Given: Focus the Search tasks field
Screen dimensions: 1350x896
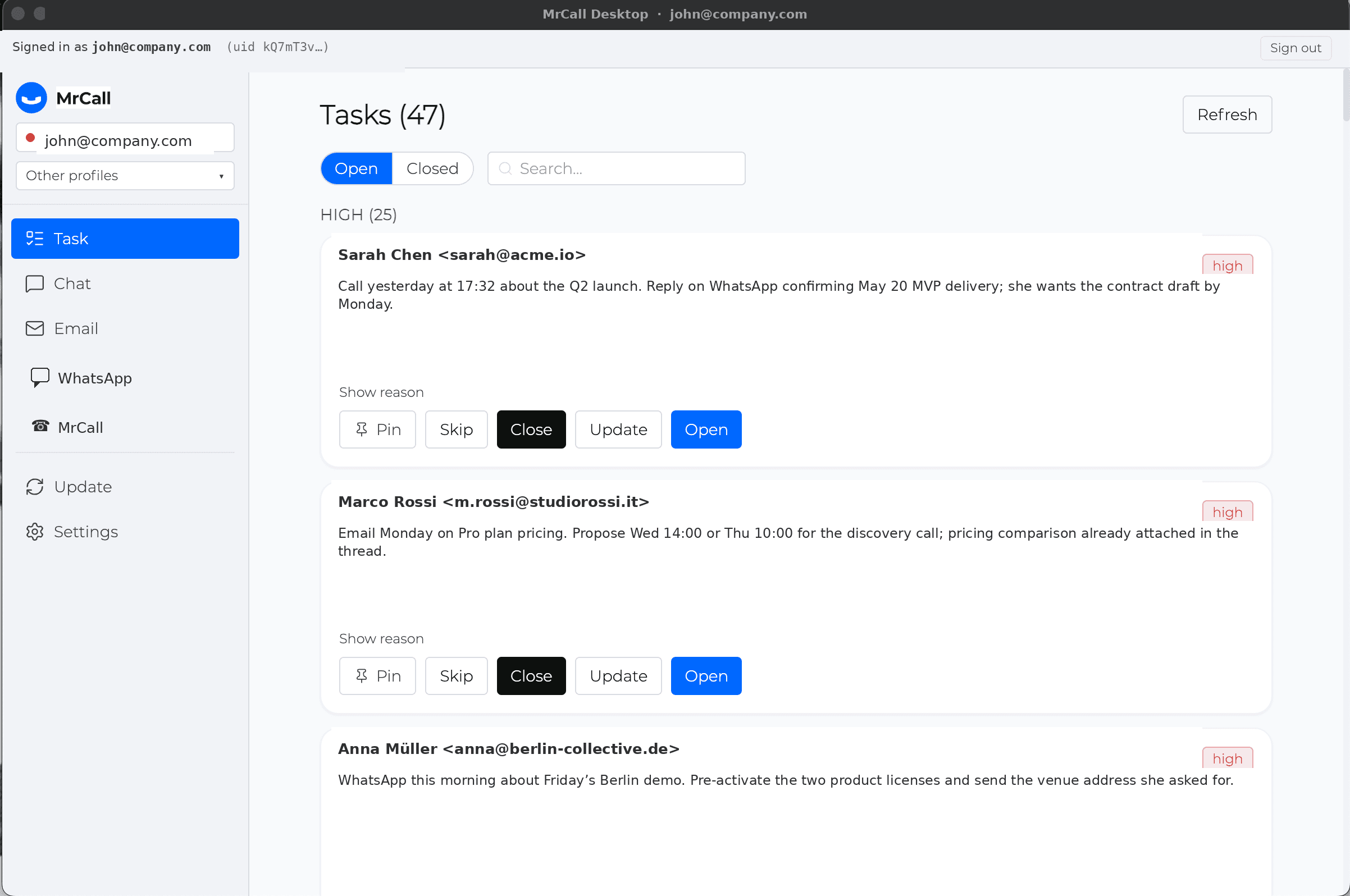Looking at the screenshot, I should coord(616,168).
